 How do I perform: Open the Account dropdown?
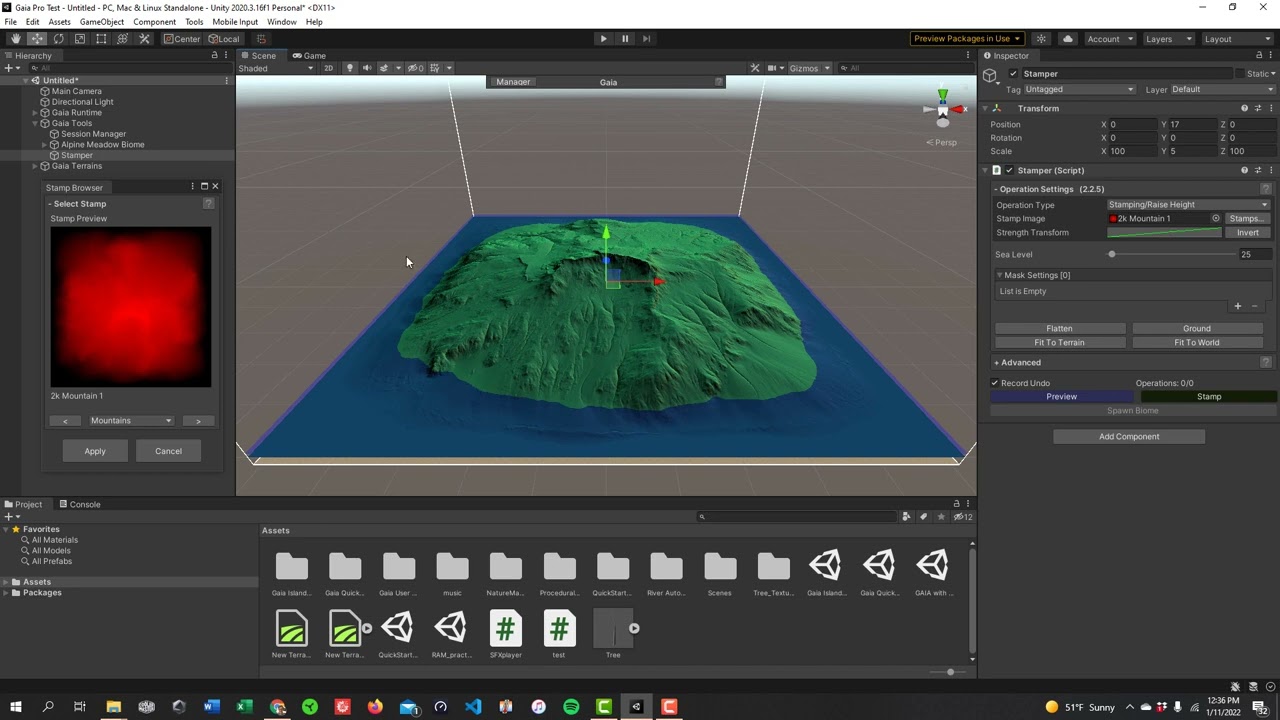point(1109,39)
